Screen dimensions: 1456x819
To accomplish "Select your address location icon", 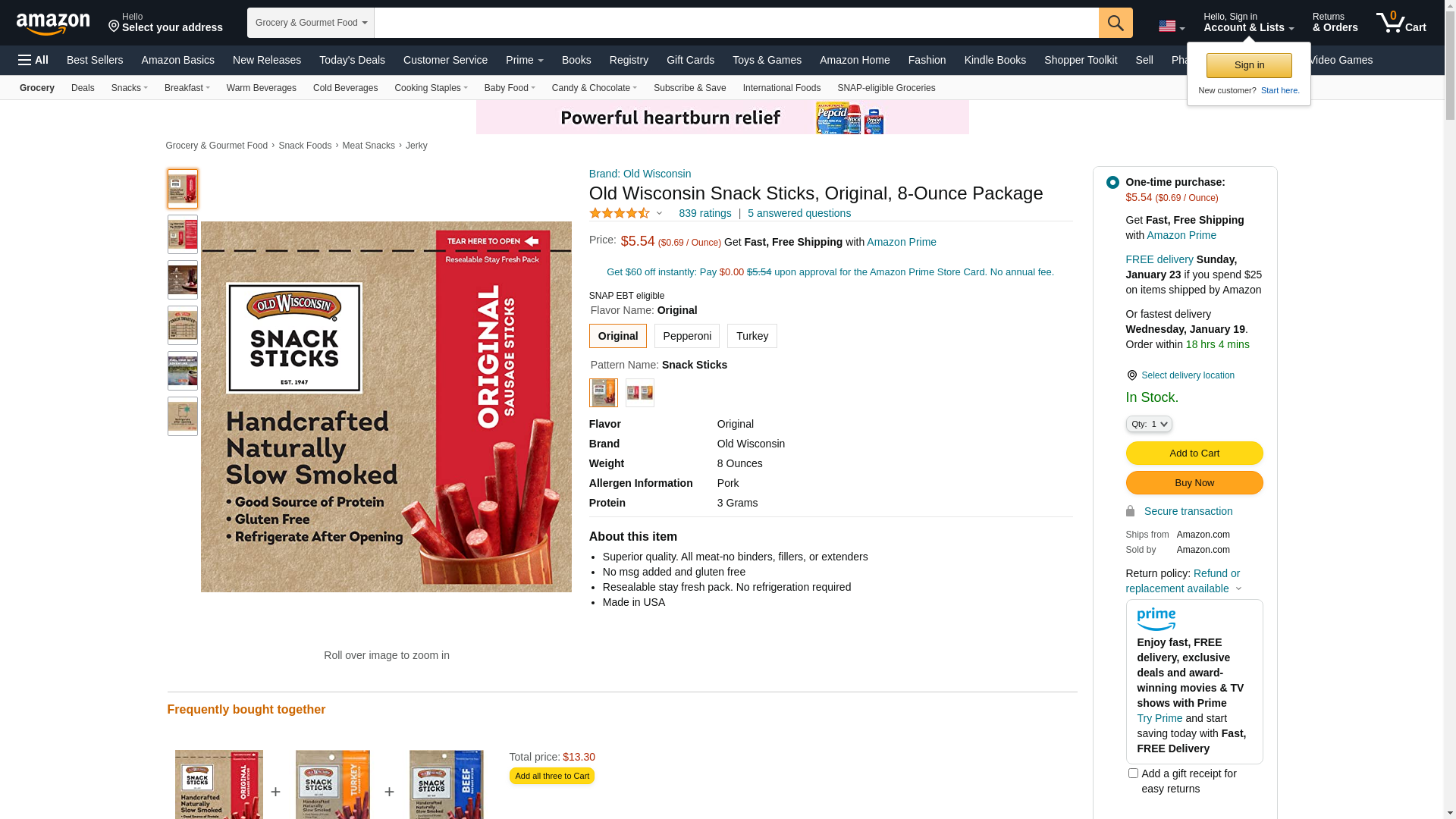I will click(114, 27).
